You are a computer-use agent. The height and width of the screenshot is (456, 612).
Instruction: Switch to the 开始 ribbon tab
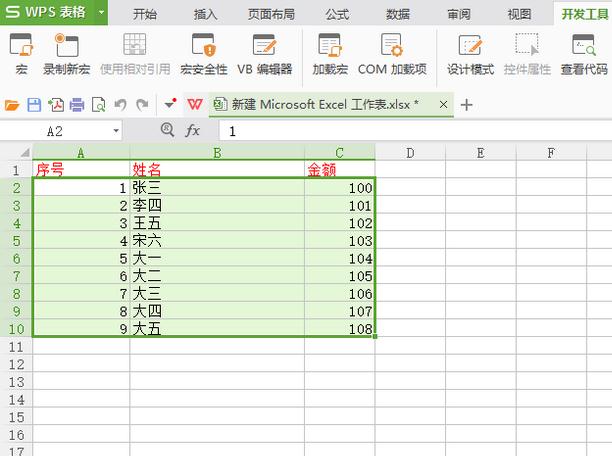coord(145,14)
